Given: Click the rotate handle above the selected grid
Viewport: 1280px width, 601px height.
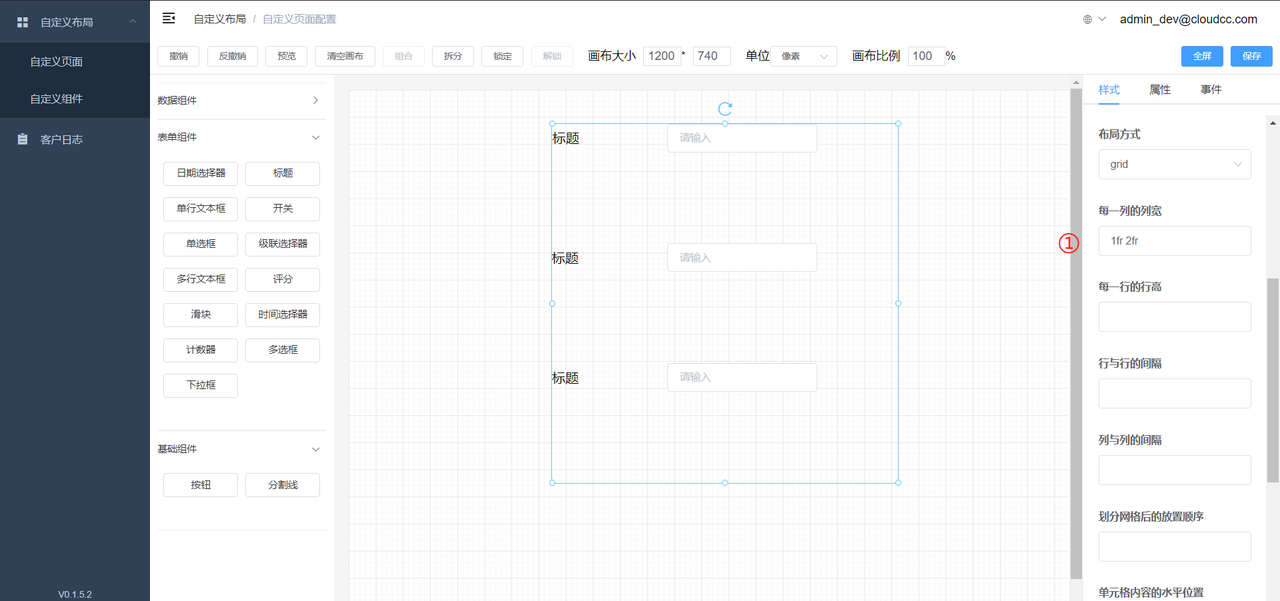Looking at the screenshot, I should [x=725, y=108].
